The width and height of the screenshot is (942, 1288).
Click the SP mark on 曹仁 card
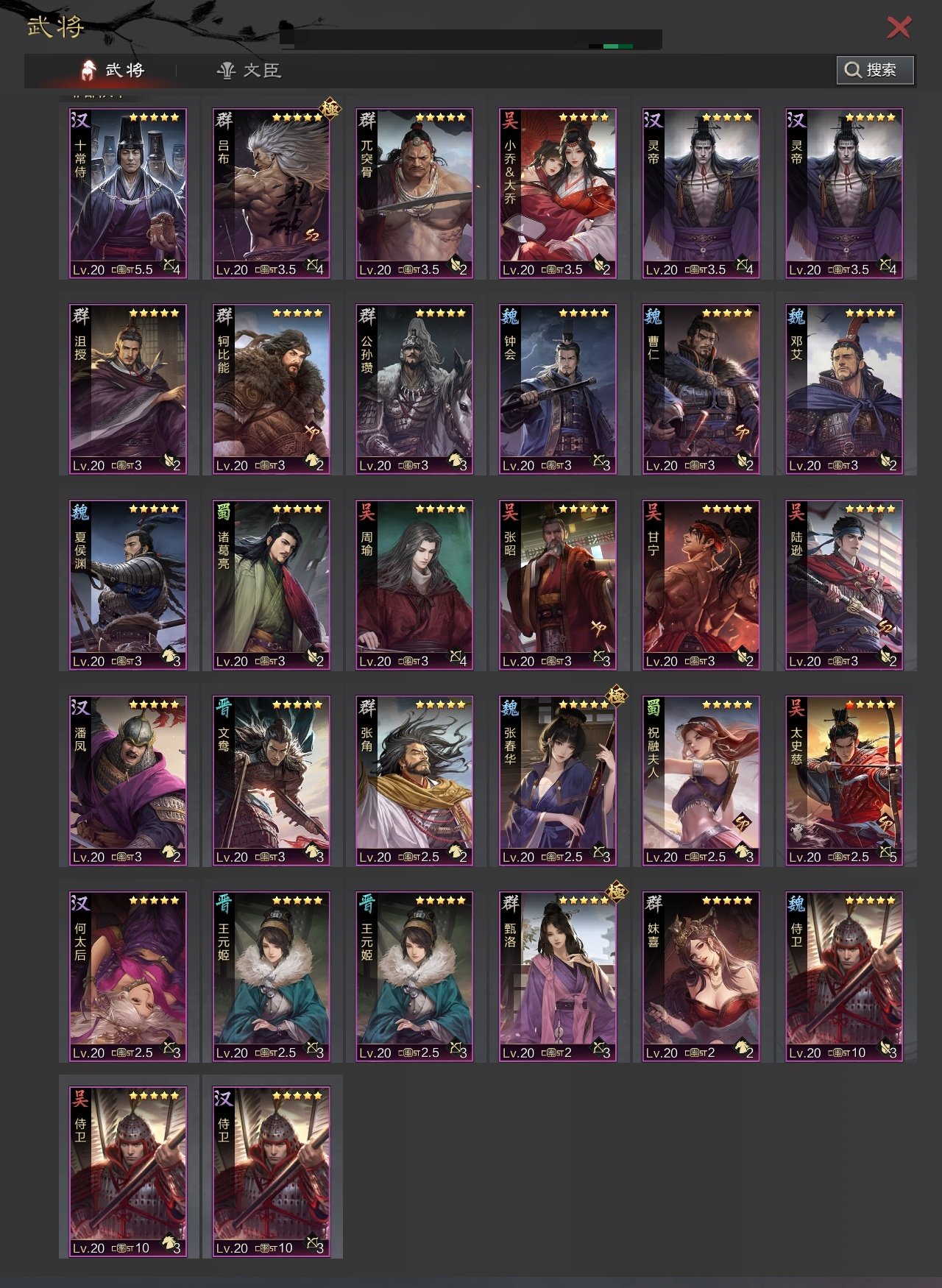click(x=742, y=432)
